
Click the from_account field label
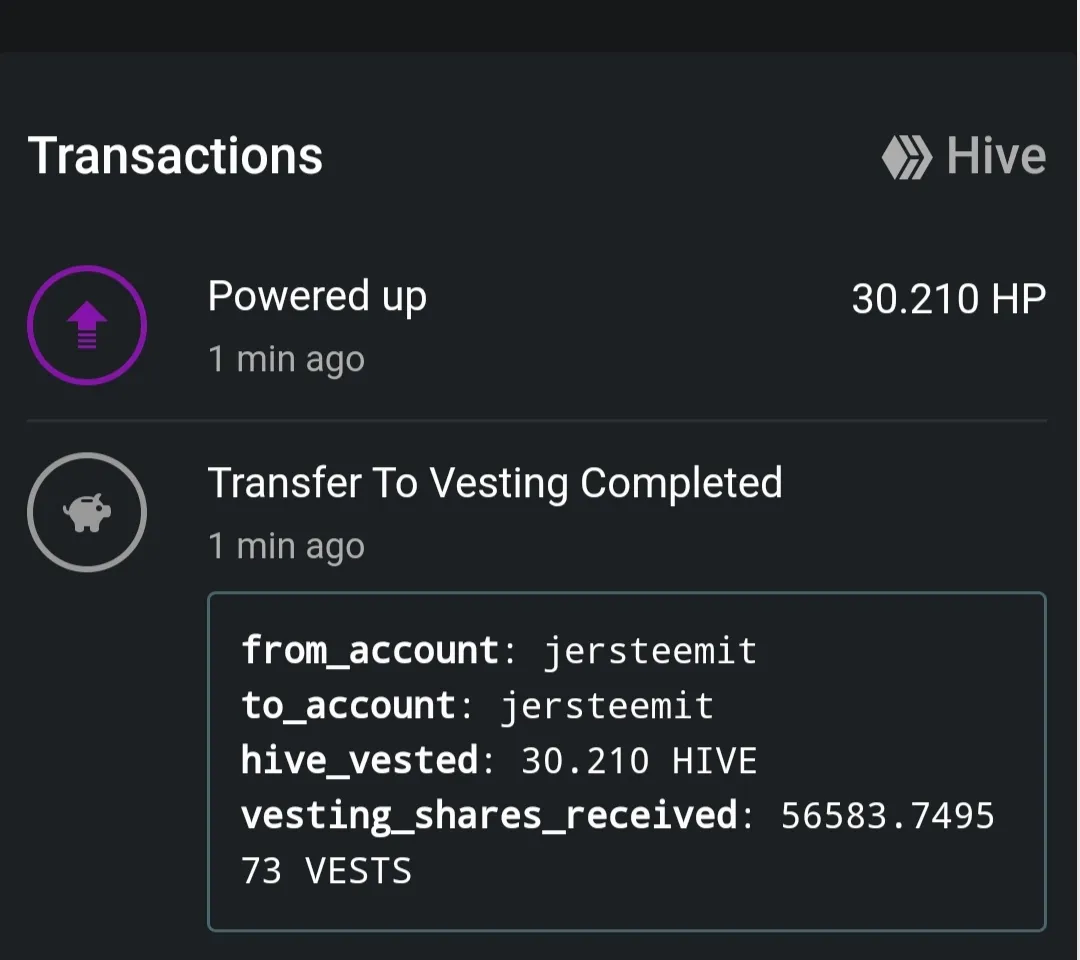370,651
